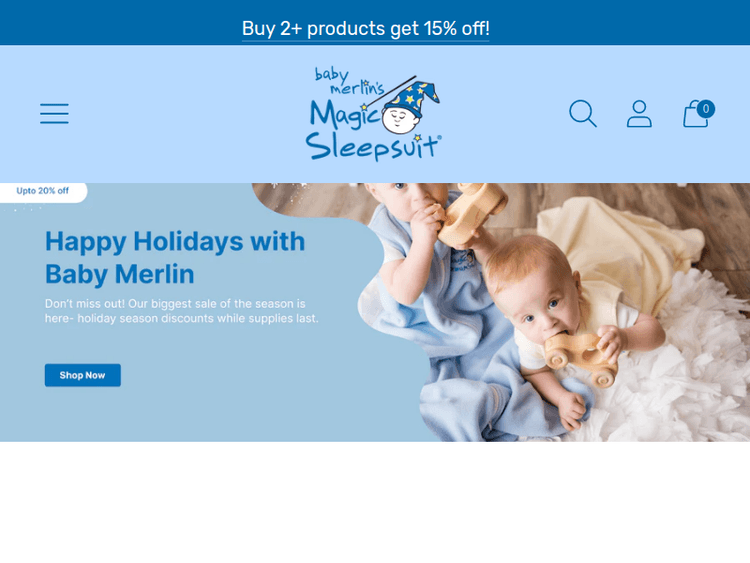Open the 'Buy 2+ products get 15% off!' link
The height and width of the screenshot is (563, 750).
click(365, 29)
